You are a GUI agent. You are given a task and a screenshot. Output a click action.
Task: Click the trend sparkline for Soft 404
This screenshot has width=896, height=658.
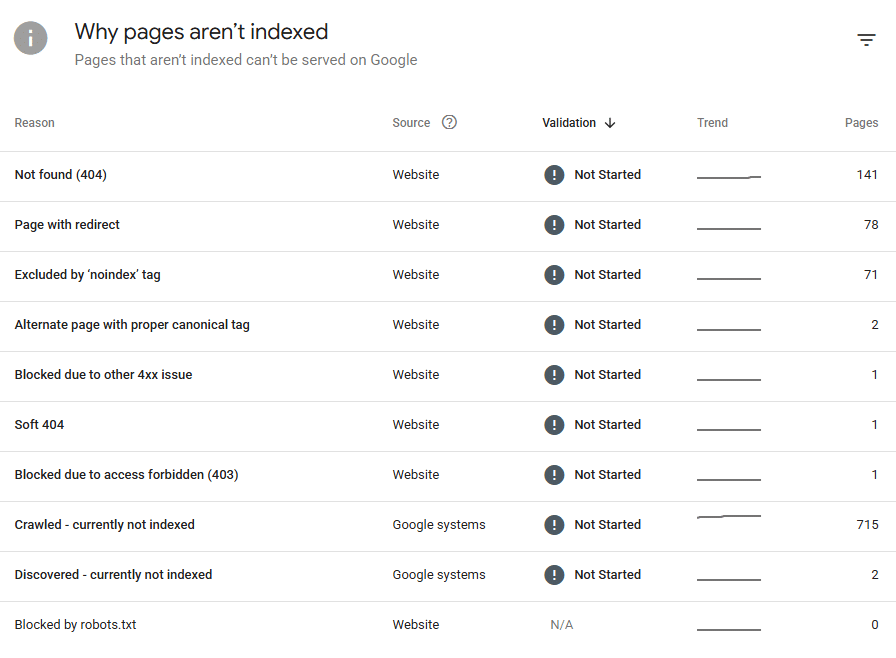(729, 429)
